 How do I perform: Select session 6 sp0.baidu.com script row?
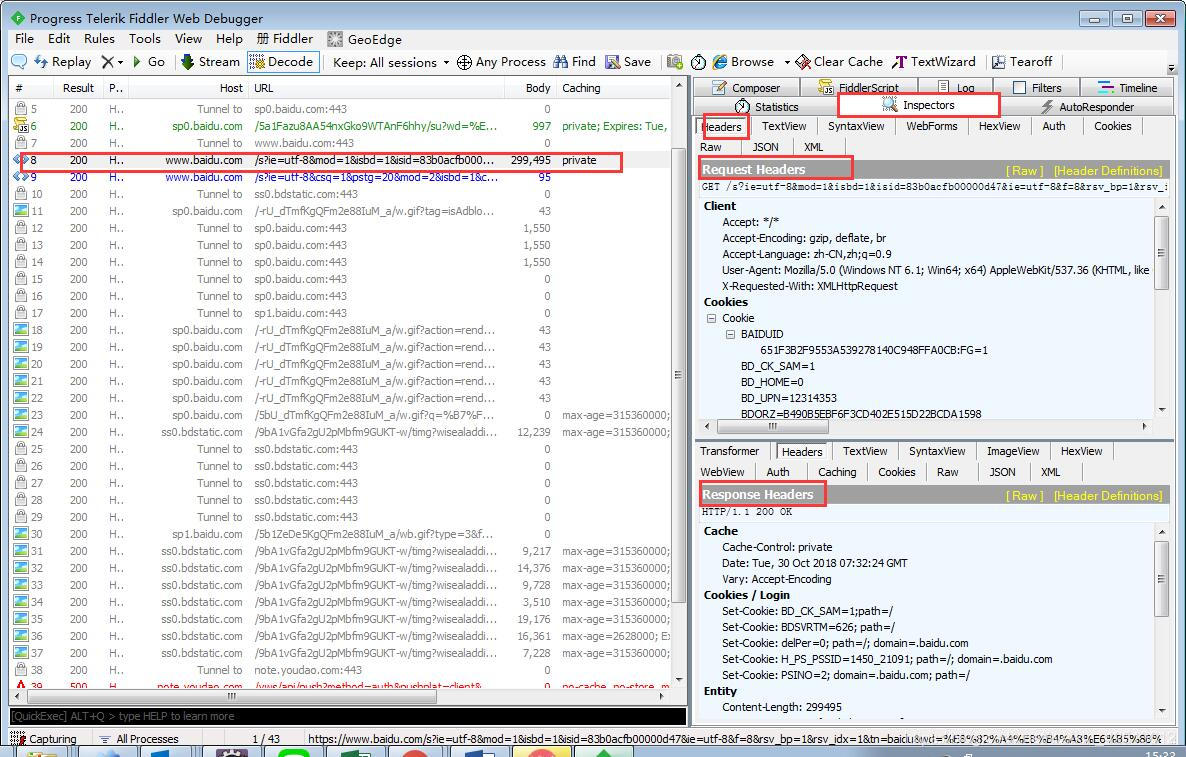(x=340, y=126)
